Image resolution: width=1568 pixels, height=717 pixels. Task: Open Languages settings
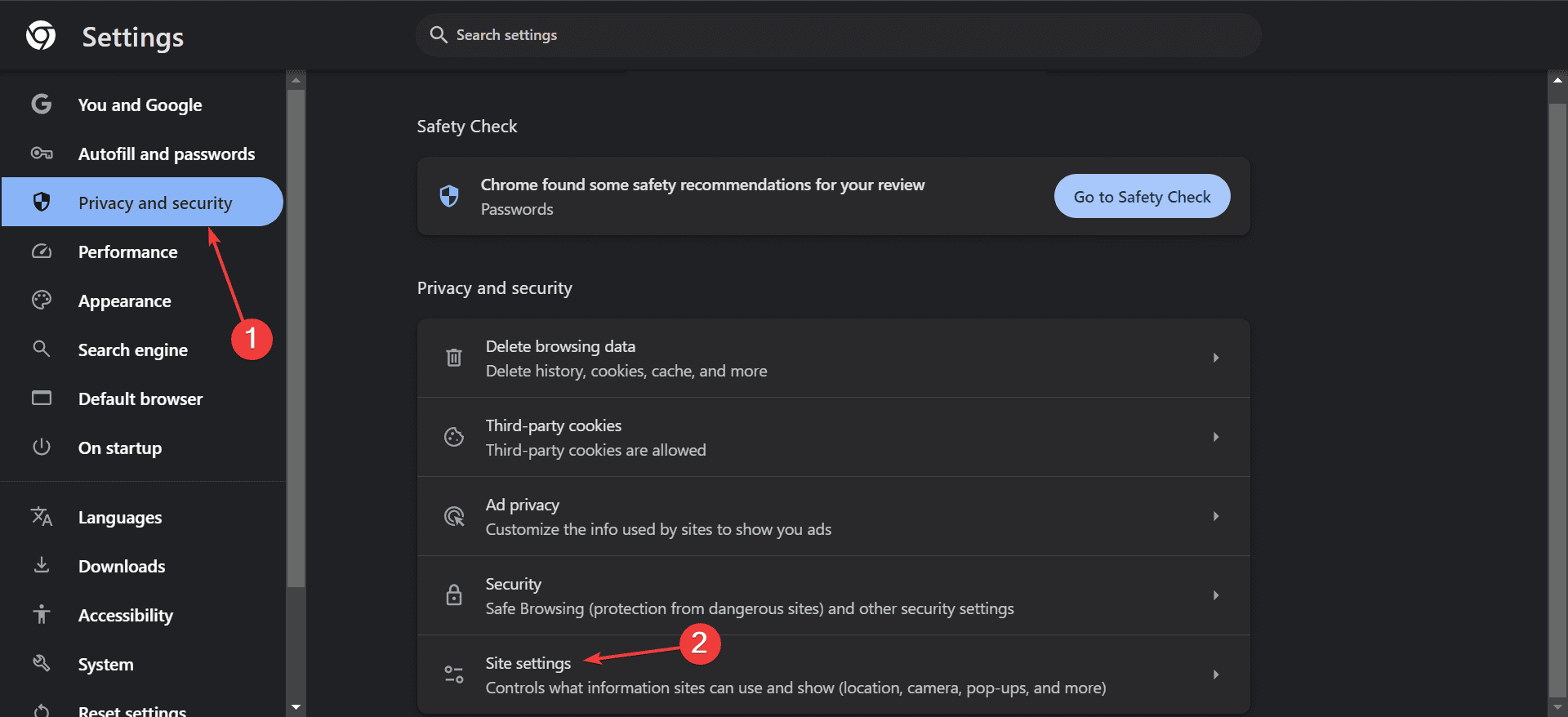(142, 517)
